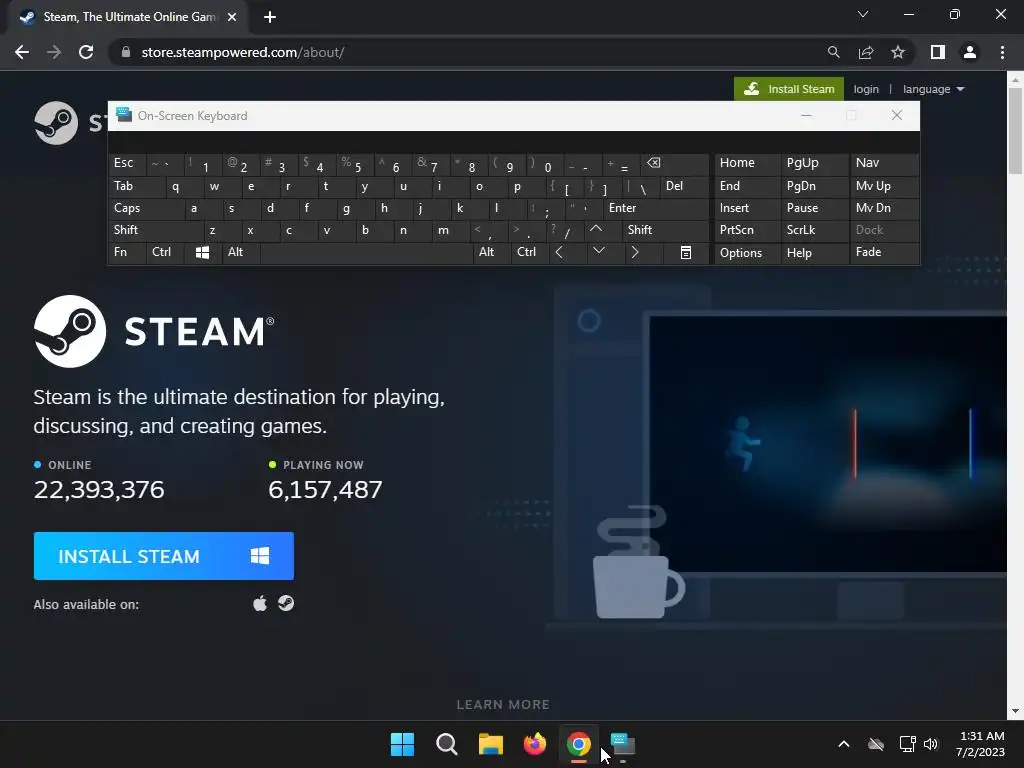Image resolution: width=1024 pixels, height=768 pixels.
Task: Click the page vertical scrollbar thumb
Action: click(1015, 131)
